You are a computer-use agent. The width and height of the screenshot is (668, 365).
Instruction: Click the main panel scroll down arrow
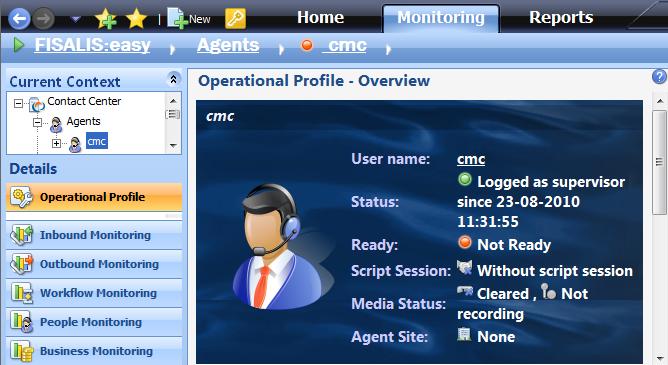659,358
